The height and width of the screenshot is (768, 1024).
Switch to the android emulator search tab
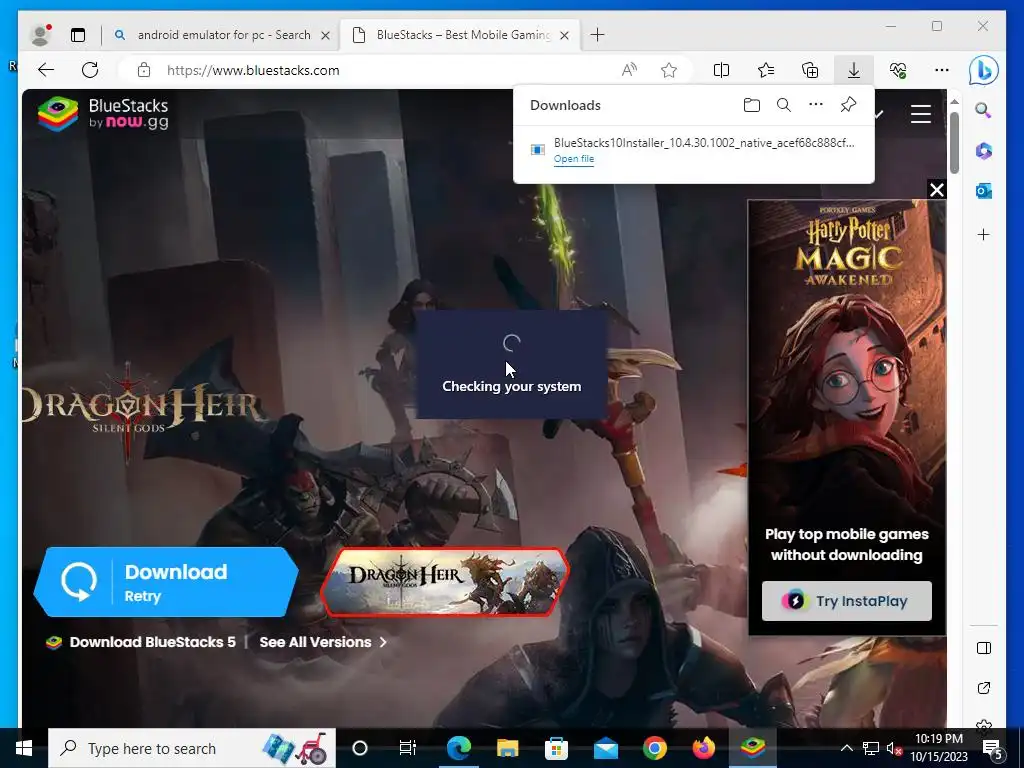pos(224,35)
